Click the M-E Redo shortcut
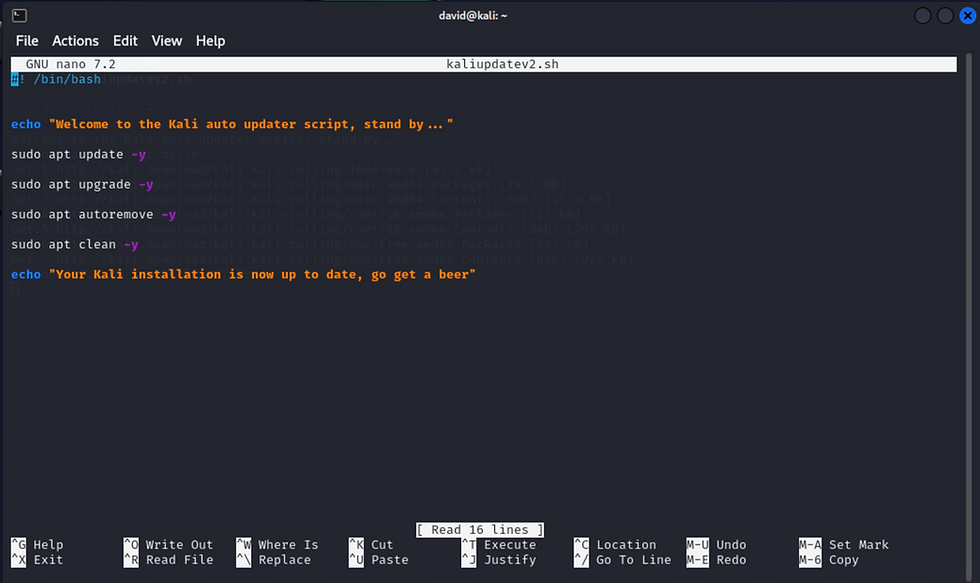Screen dimensions: 980x583 coord(716,560)
